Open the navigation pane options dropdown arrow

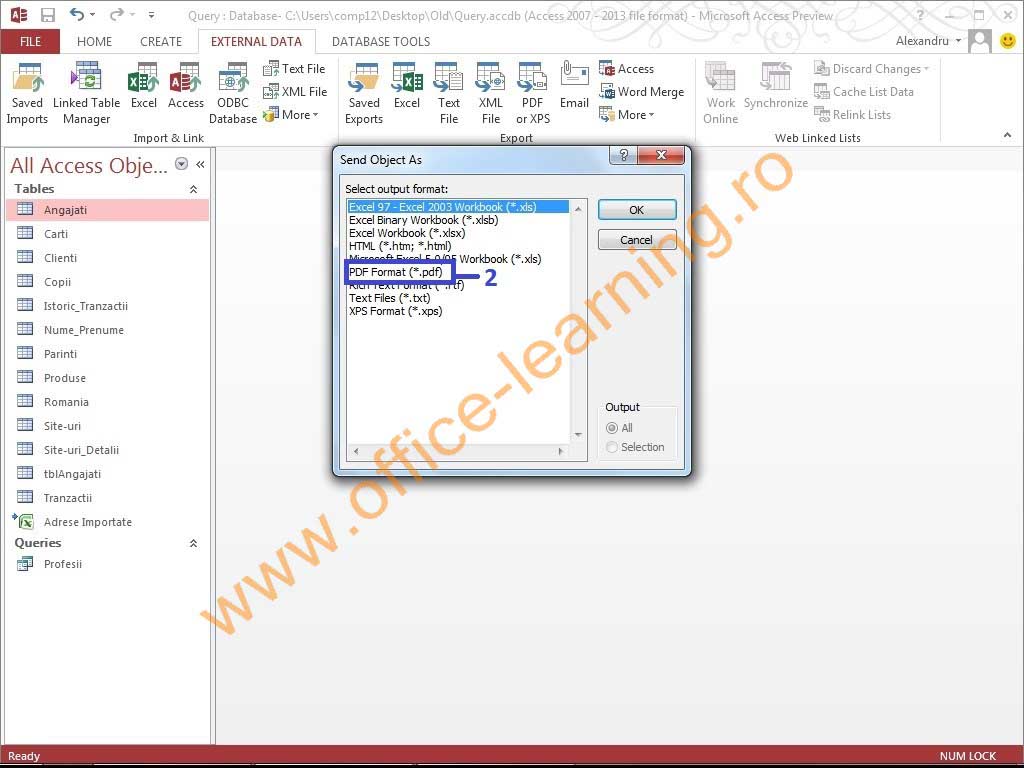pyautogui.click(x=182, y=164)
